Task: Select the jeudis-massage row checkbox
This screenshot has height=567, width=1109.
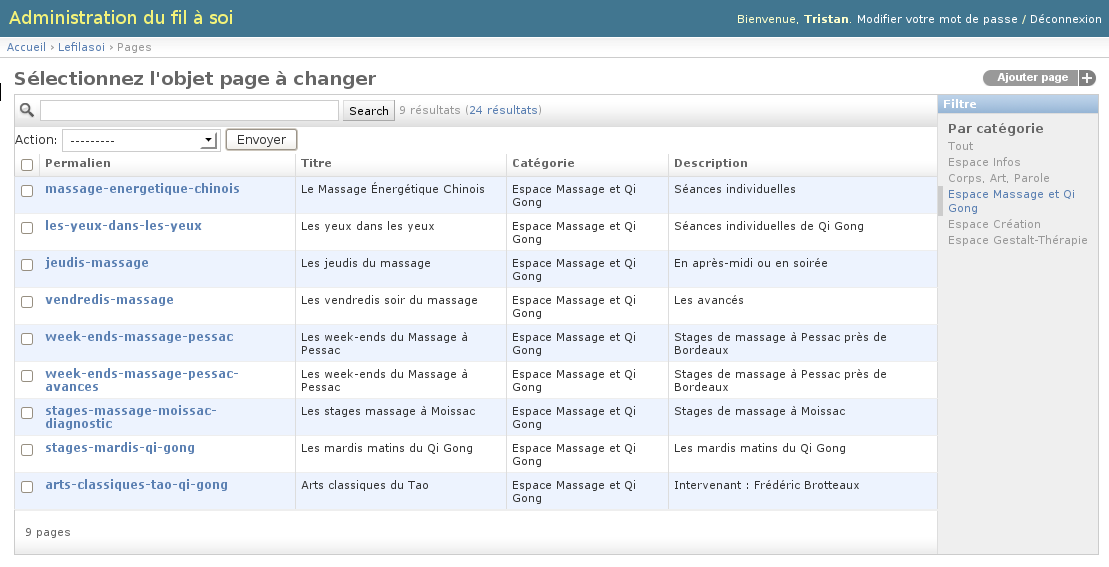Action: tap(27, 264)
